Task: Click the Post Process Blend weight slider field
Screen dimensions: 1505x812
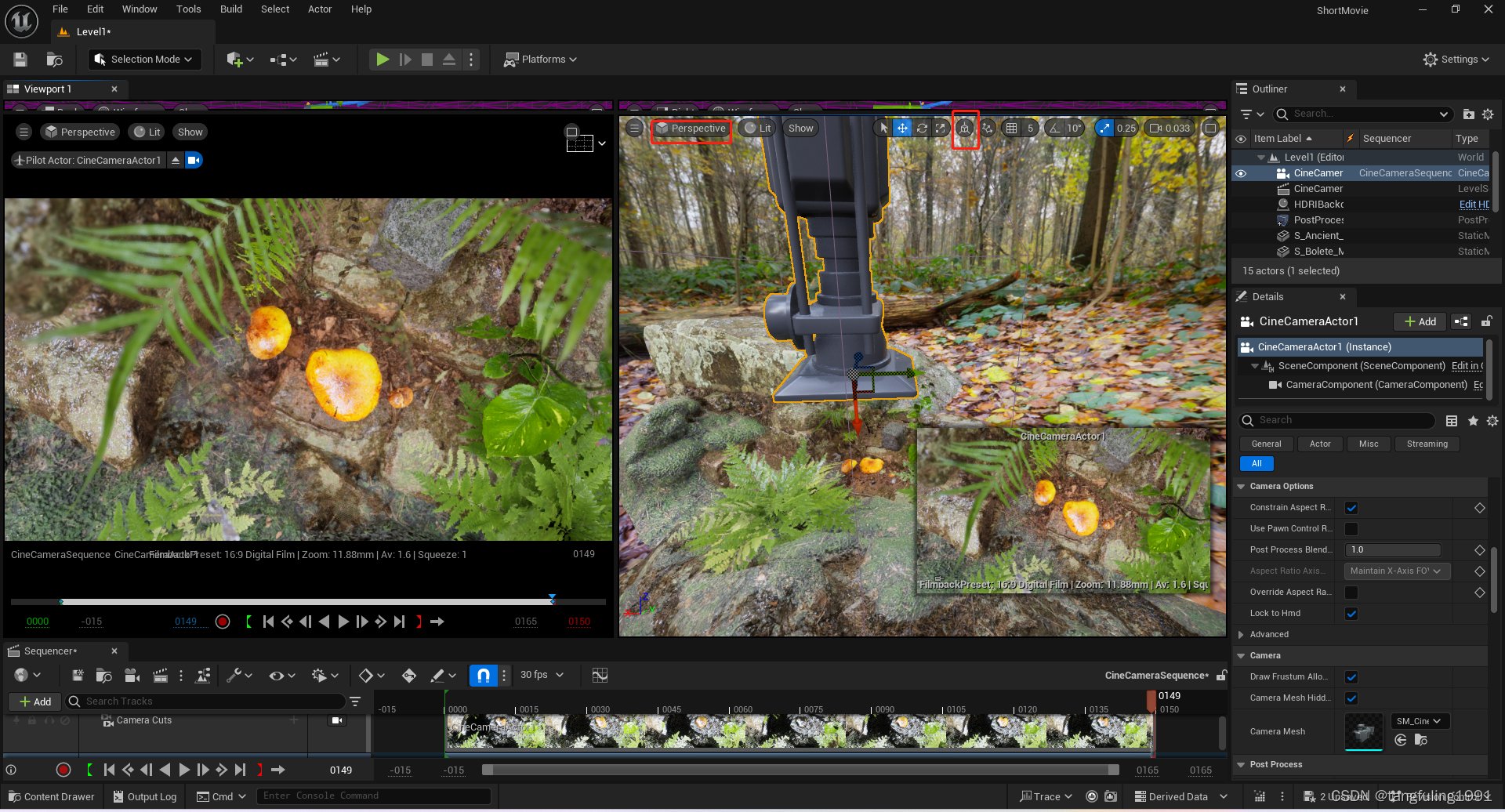Action: (x=1393, y=550)
